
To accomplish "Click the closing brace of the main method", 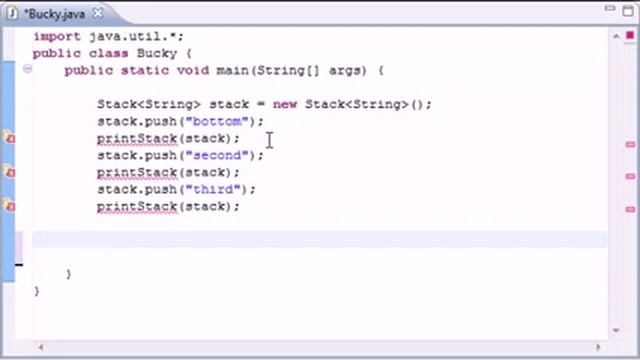I will pos(69,274).
